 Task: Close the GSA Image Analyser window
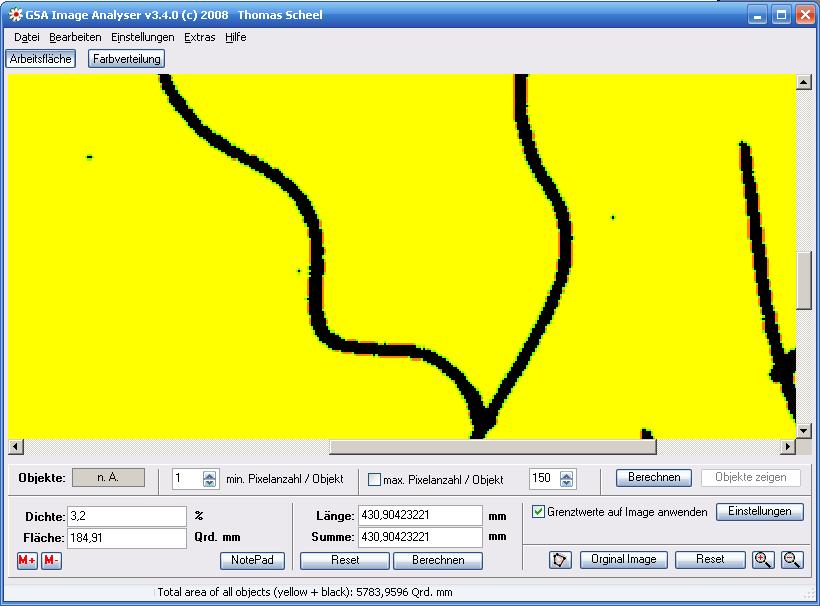pos(805,15)
